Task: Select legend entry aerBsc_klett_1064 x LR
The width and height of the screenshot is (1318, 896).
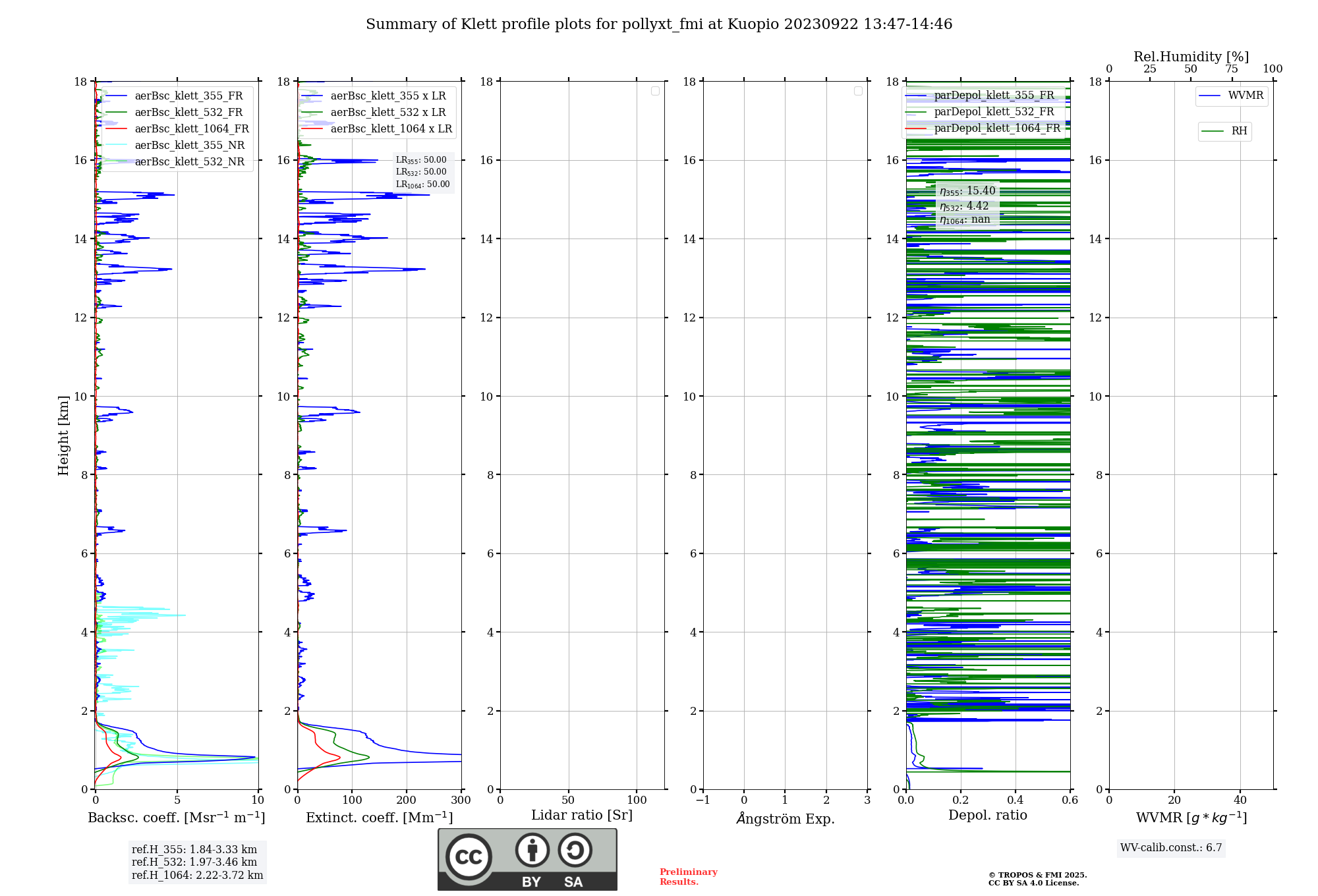Action: (378, 129)
